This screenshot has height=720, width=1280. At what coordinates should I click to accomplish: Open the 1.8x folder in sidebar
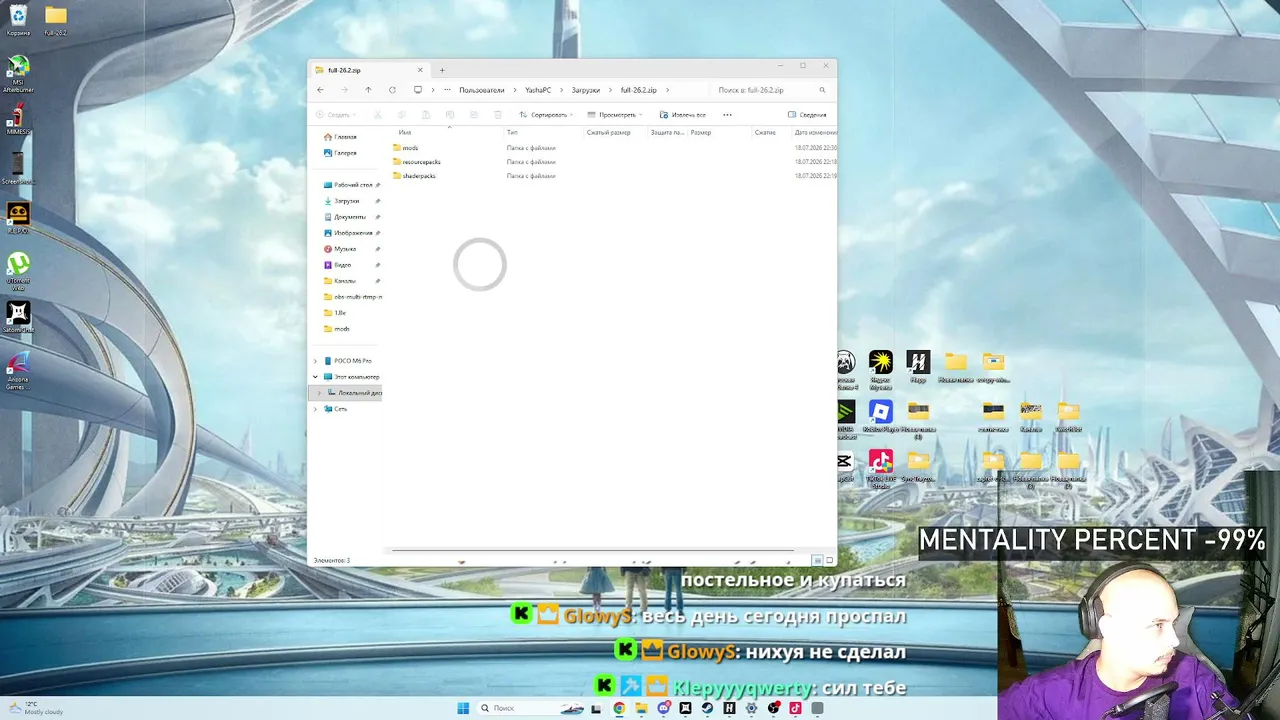[x=334, y=313]
